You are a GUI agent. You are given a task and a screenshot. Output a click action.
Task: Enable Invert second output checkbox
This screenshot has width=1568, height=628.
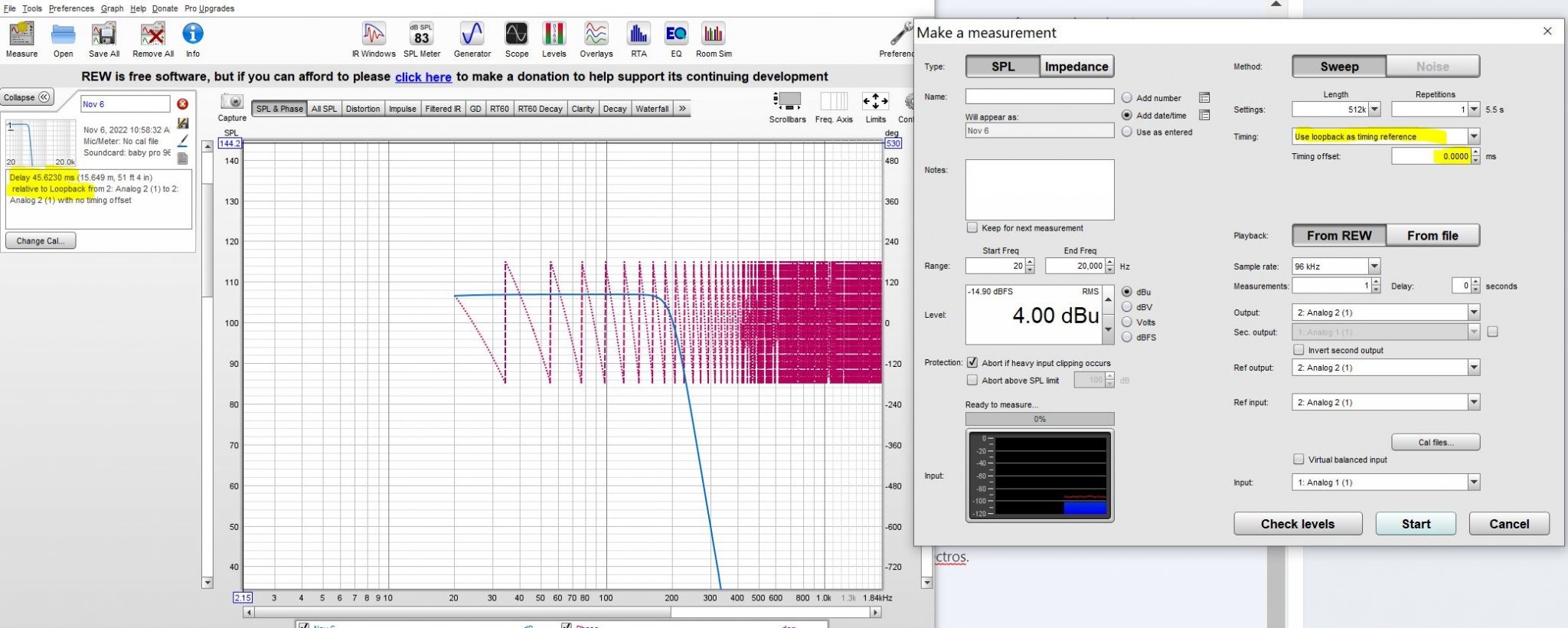1298,349
